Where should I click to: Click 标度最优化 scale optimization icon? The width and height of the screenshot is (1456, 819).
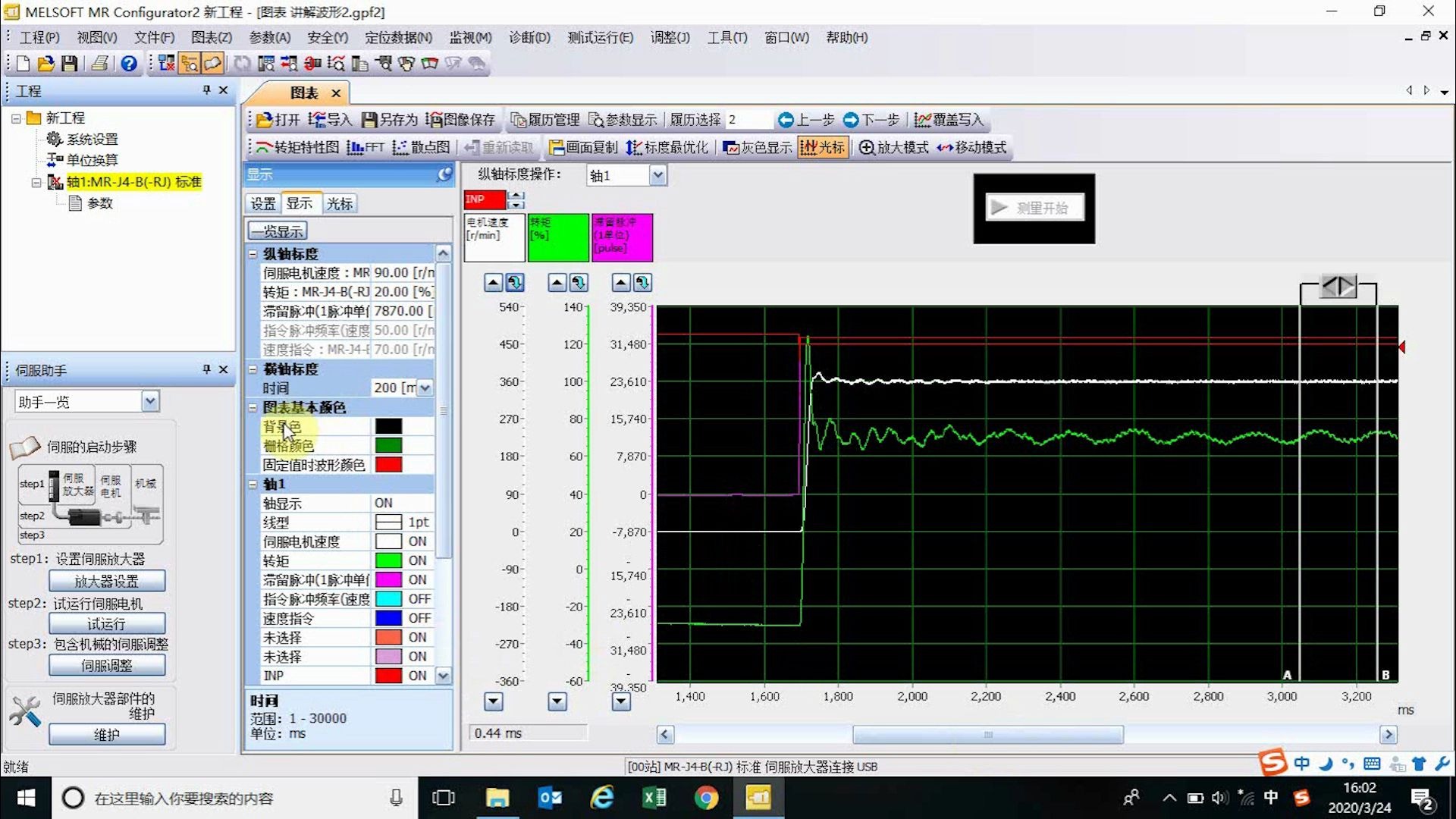click(x=667, y=147)
